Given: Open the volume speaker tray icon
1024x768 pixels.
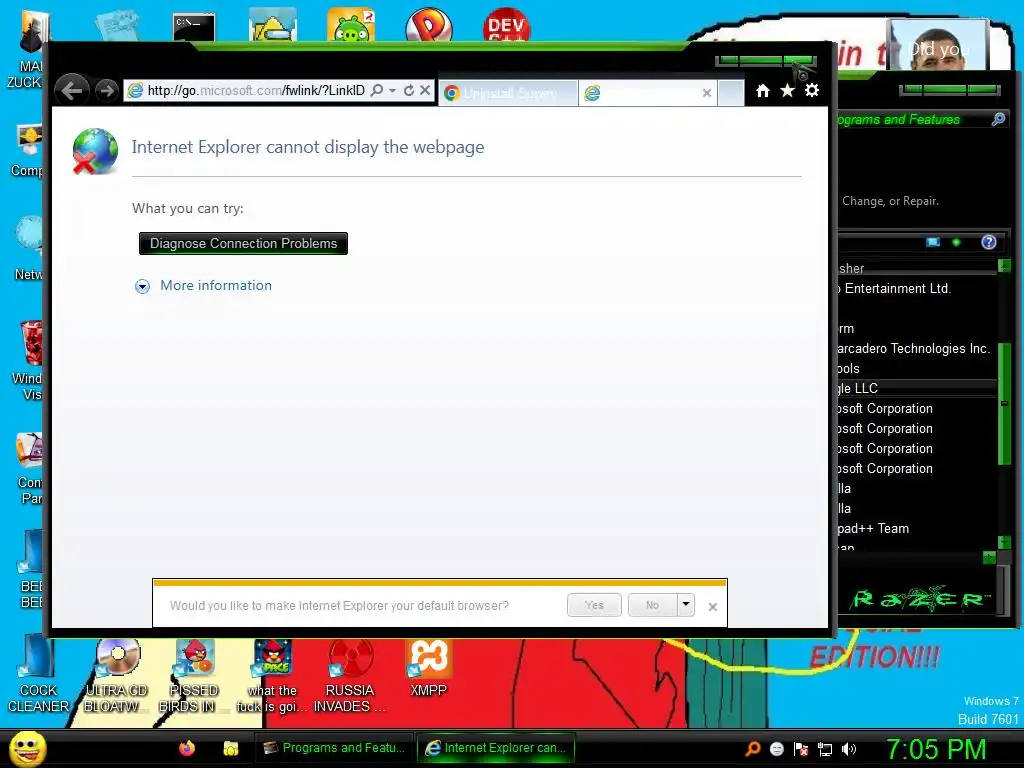Looking at the screenshot, I should coord(849,748).
